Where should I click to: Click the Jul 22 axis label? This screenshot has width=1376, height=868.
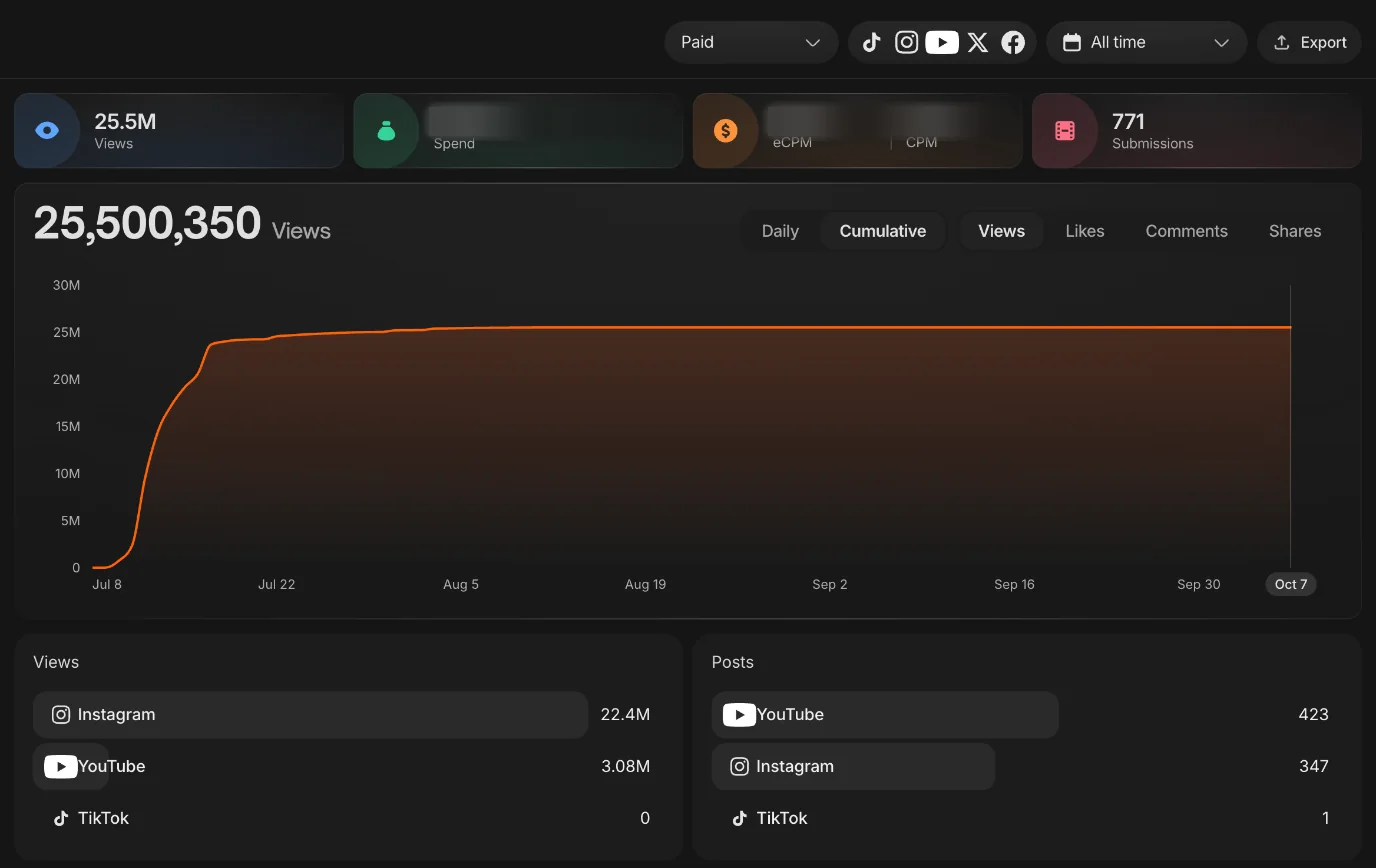[x=277, y=584]
